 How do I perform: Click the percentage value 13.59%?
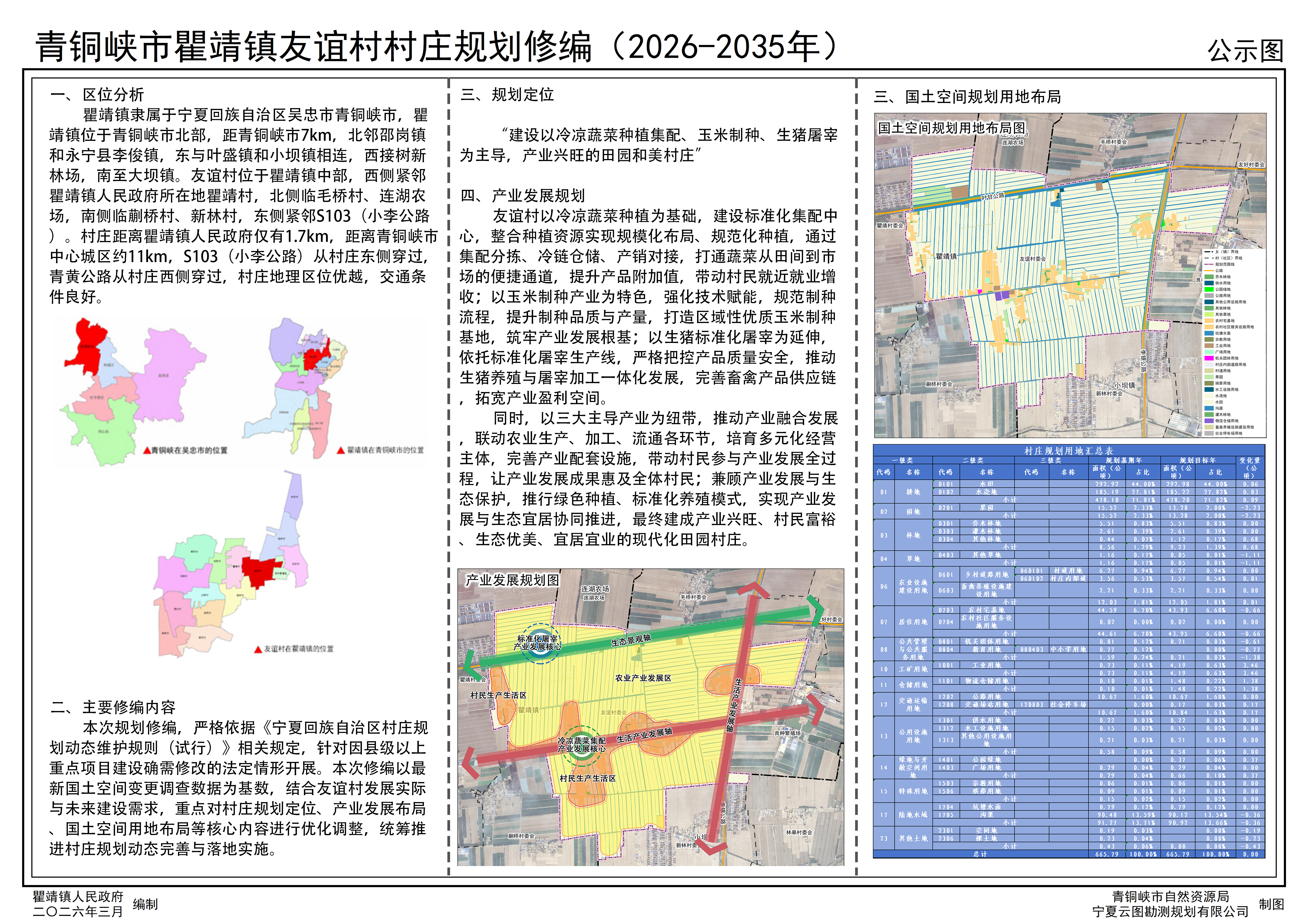click(1143, 815)
